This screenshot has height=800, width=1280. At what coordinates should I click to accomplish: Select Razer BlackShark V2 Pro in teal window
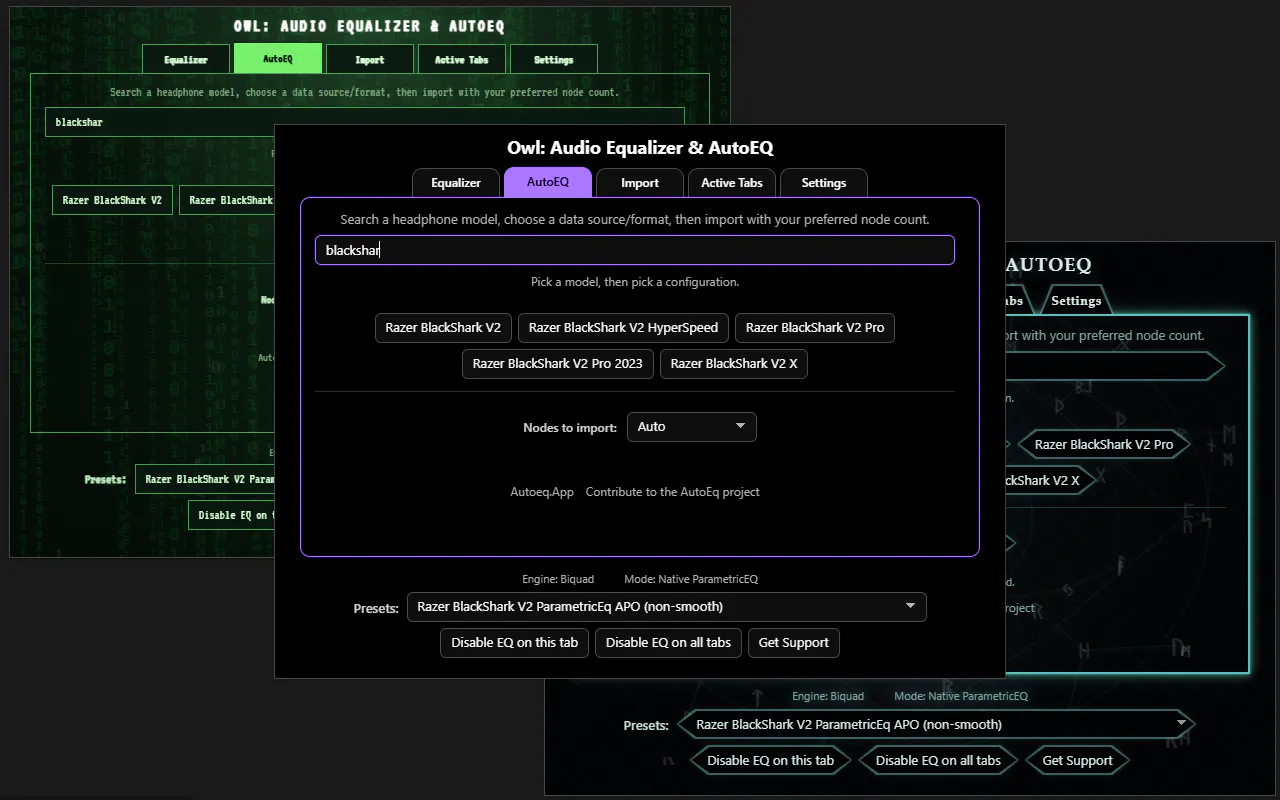(x=1104, y=444)
